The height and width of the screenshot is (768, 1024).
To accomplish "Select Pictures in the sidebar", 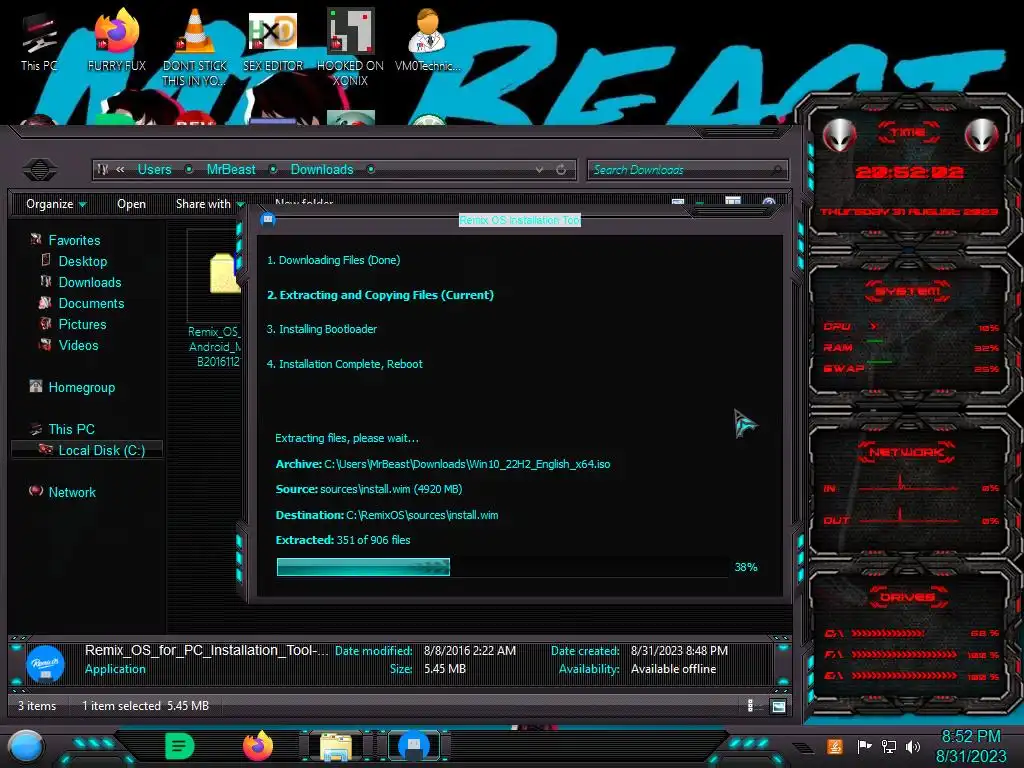I will [82, 324].
